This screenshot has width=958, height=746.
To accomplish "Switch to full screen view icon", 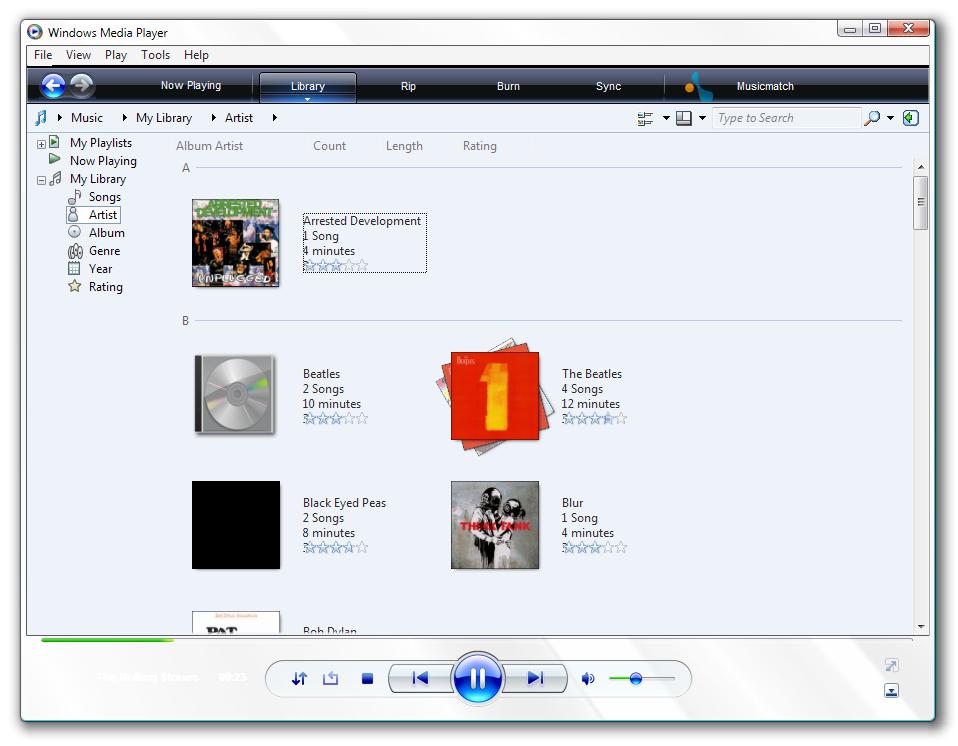I will coord(891,665).
